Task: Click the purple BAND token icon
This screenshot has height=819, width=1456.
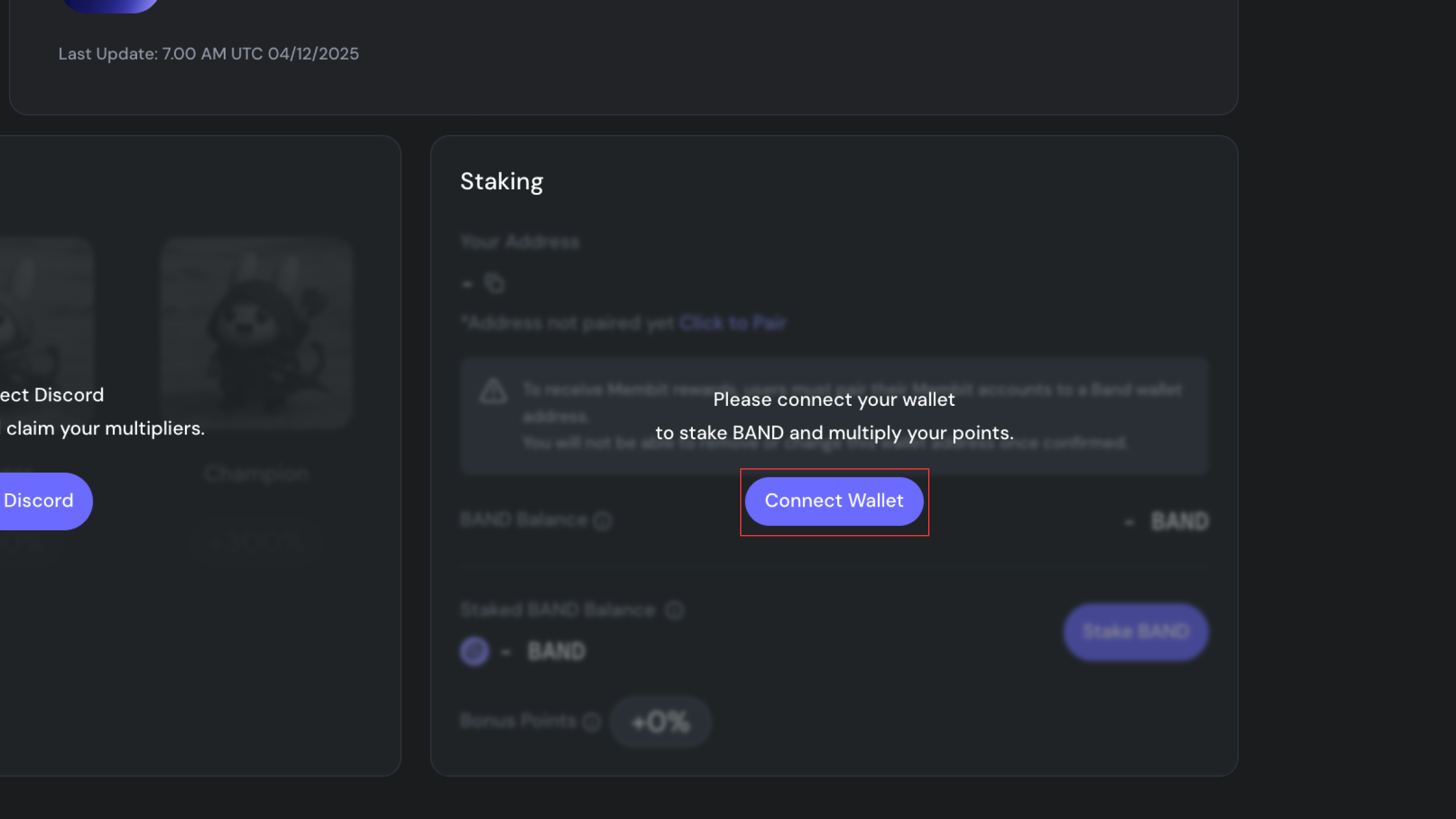Action: tap(474, 651)
